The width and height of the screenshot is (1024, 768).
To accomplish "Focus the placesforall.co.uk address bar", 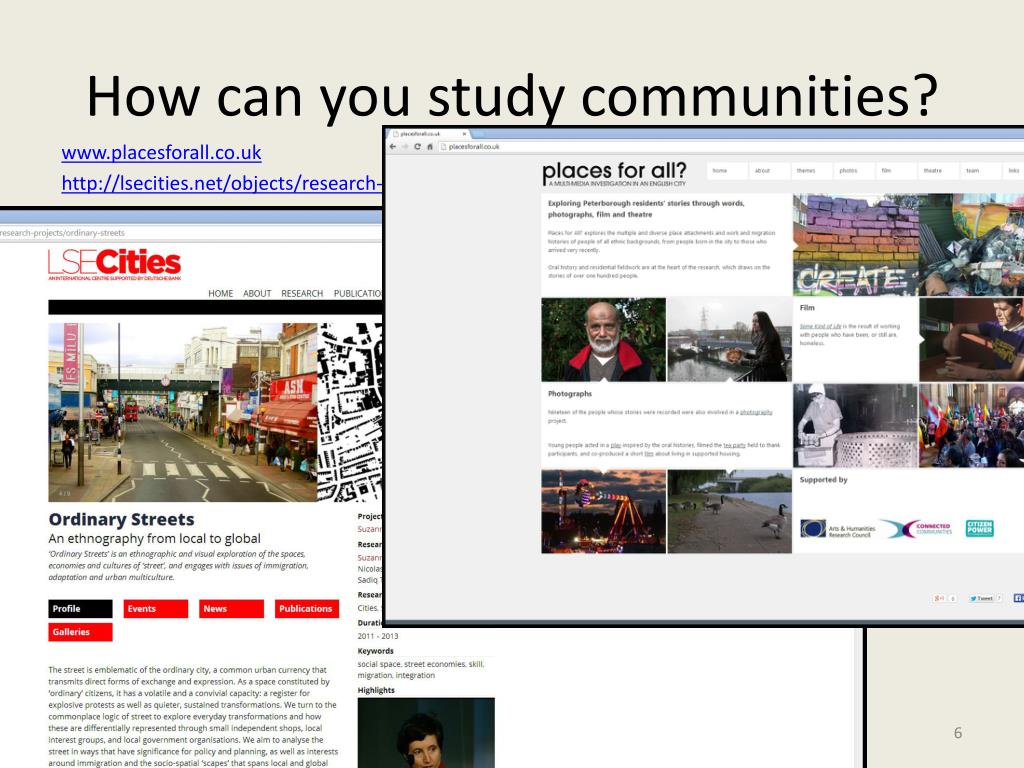I will tap(729, 146).
